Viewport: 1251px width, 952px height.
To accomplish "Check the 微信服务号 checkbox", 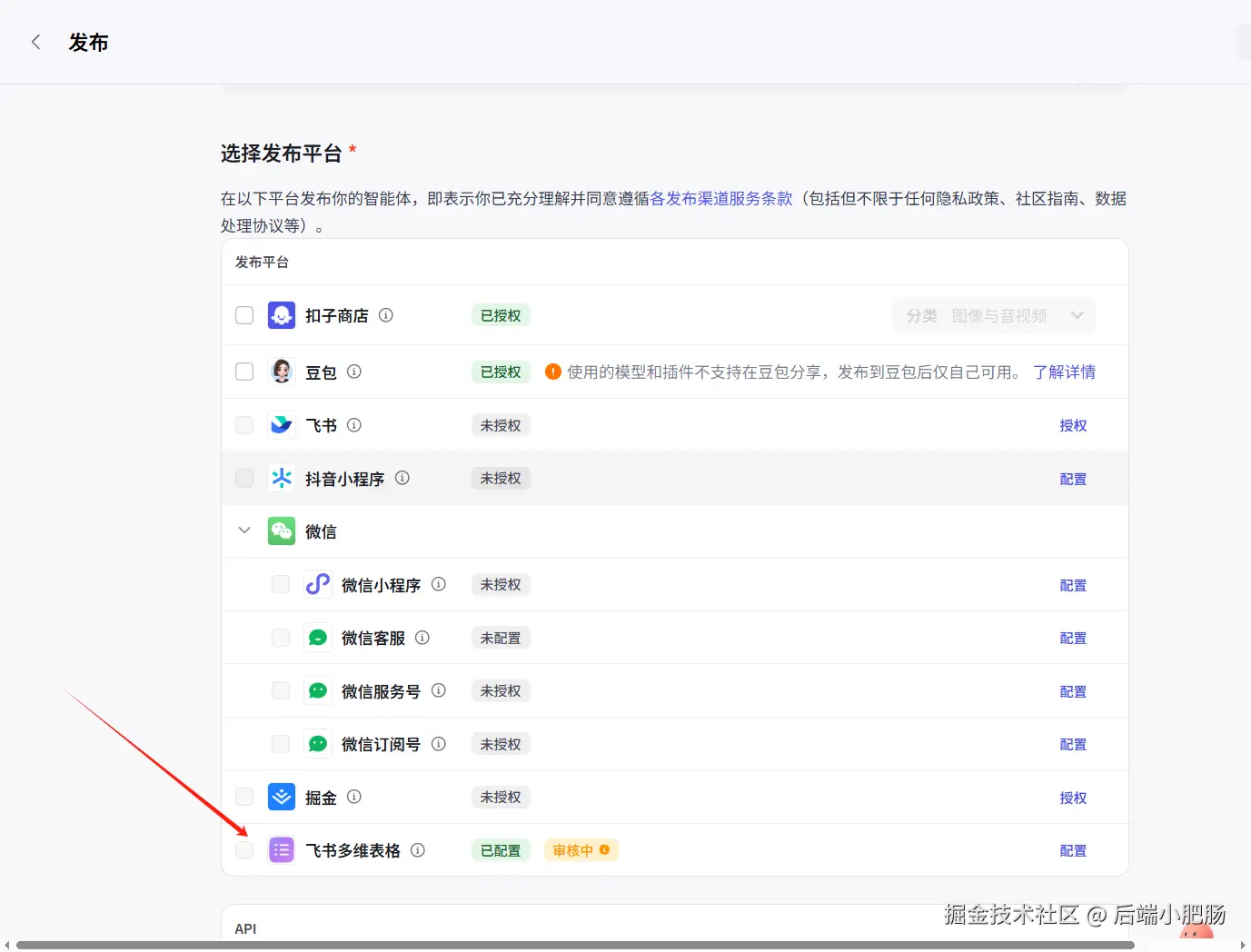I will [x=281, y=690].
